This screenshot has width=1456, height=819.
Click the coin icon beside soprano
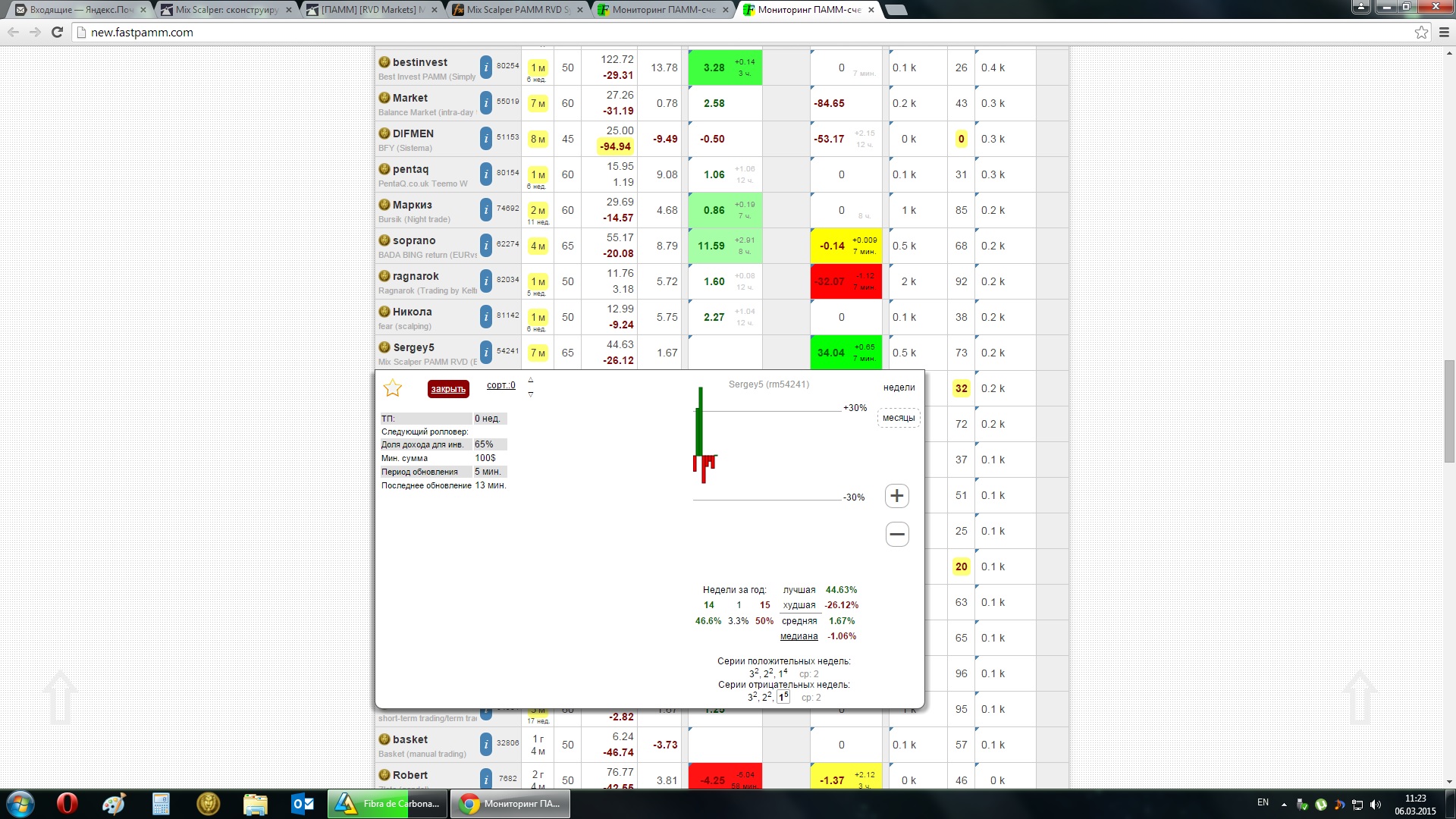pyautogui.click(x=384, y=240)
